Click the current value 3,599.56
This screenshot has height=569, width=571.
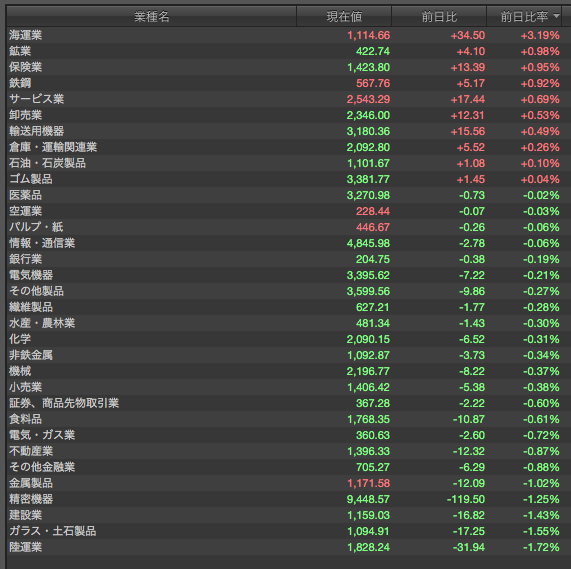tap(369, 291)
